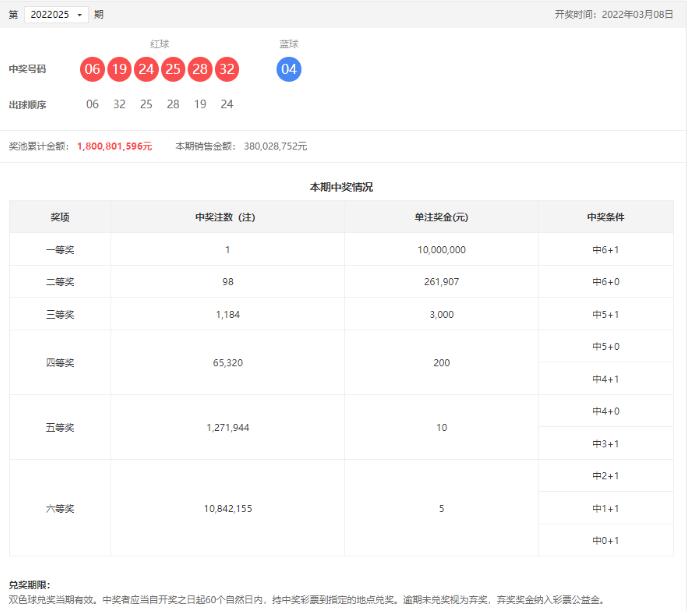Image resolution: width=688 pixels, height=613 pixels.
Task: Click sixth prize winner count 10,842,155
Action: [228, 509]
